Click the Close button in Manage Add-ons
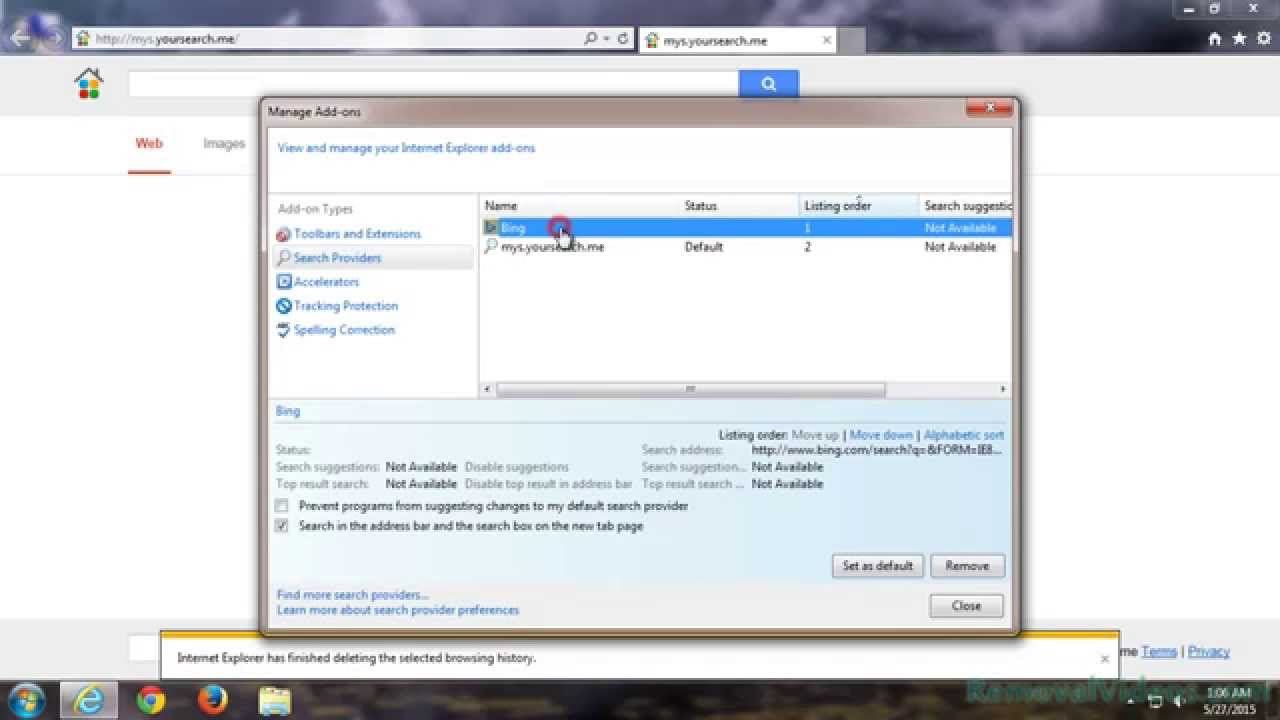 [966, 606]
